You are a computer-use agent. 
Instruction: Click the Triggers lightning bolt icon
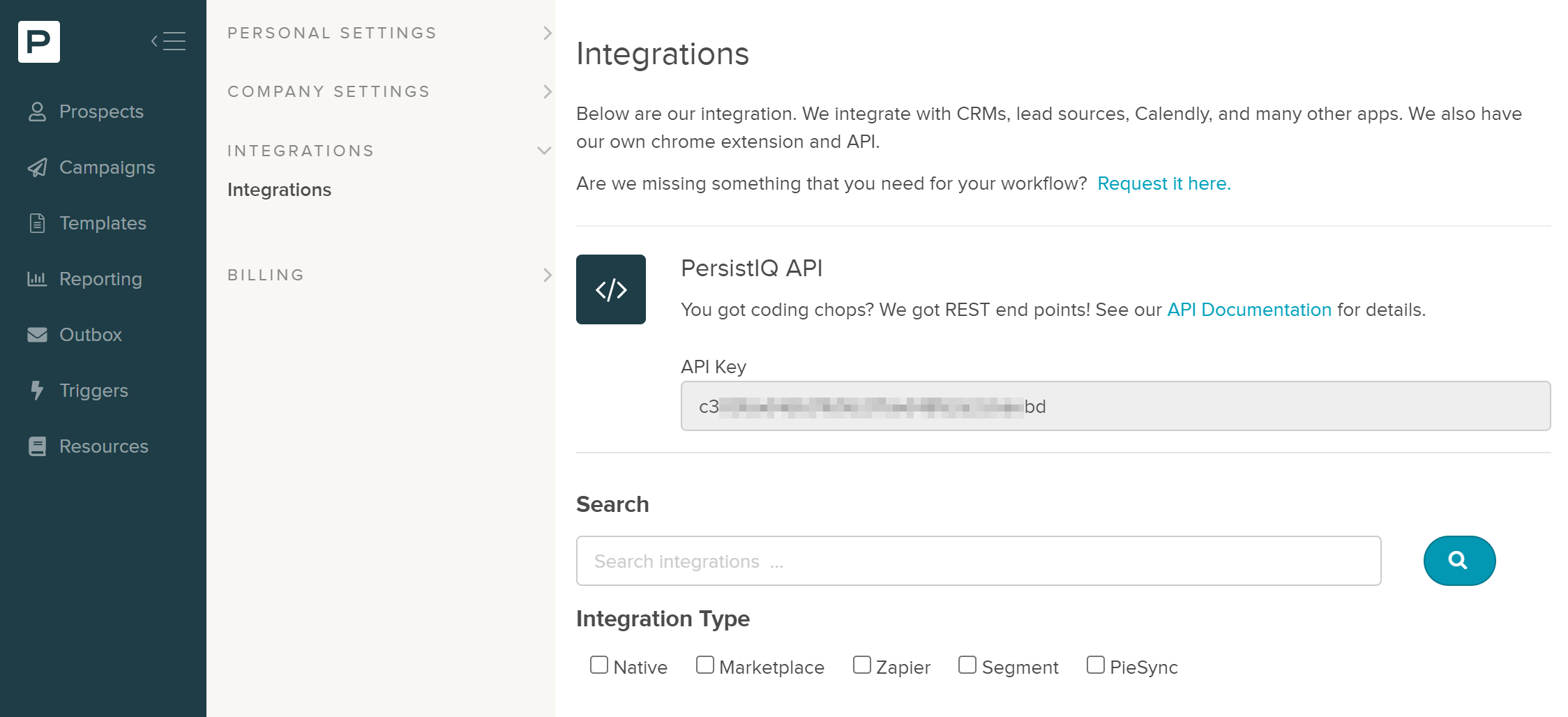[x=37, y=391]
